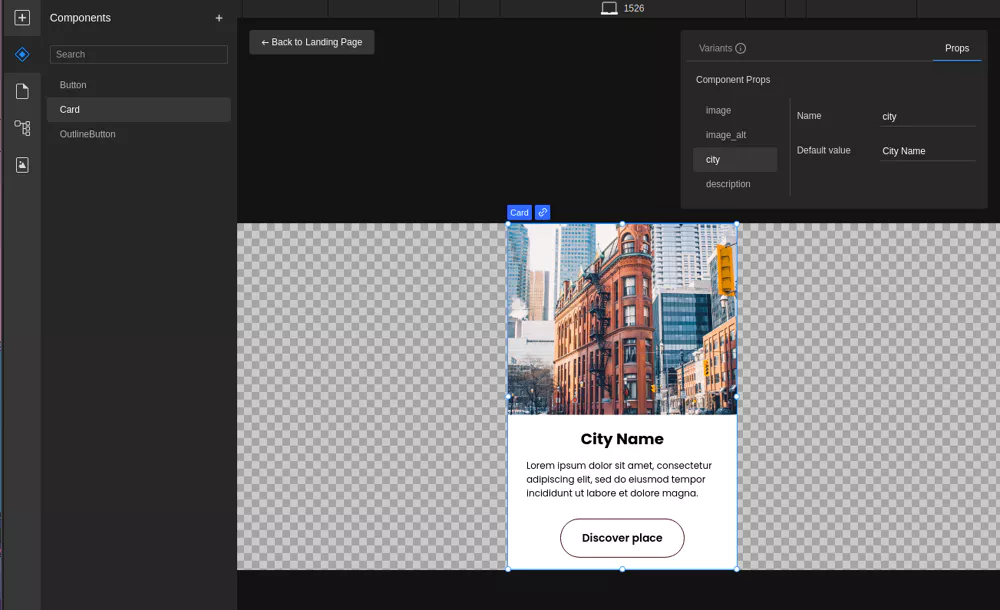Open the add elements panel icon
The width and height of the screenshot is (1000, 610).
tap(22, 18)
